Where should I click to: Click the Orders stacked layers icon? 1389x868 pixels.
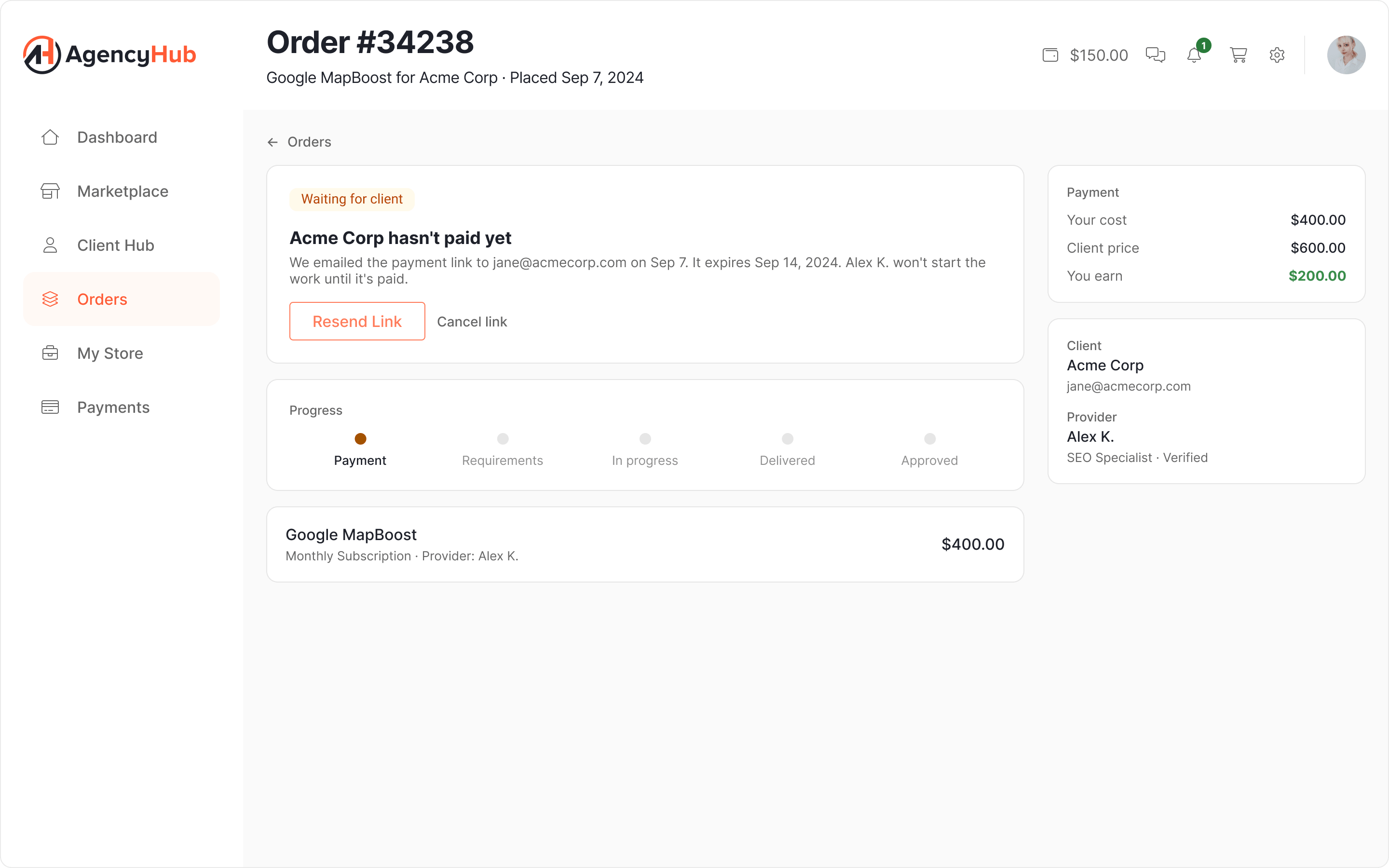(x=50, y=299)
